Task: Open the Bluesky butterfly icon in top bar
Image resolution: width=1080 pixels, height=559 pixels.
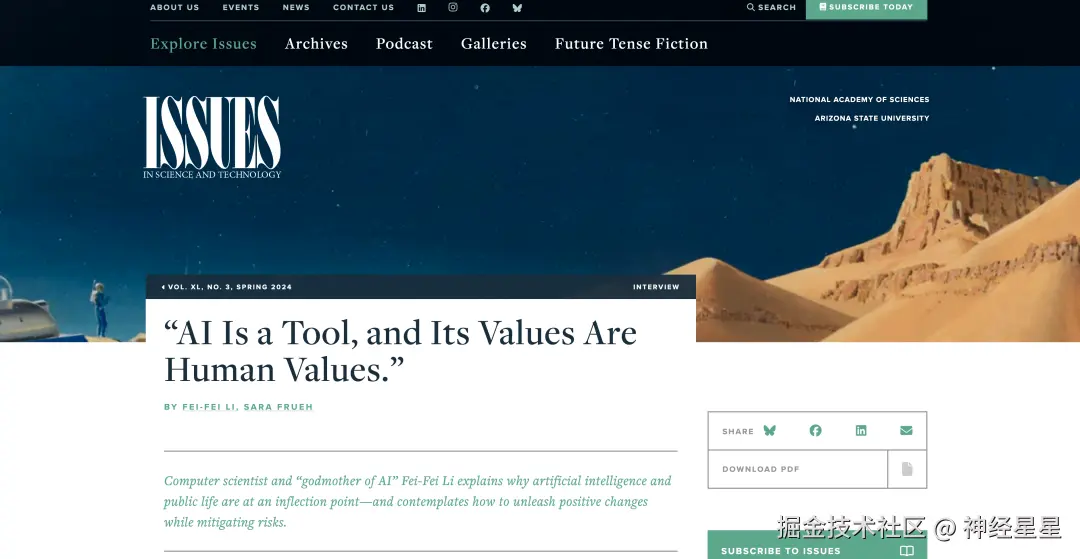Action: click(x=517, y=8)
